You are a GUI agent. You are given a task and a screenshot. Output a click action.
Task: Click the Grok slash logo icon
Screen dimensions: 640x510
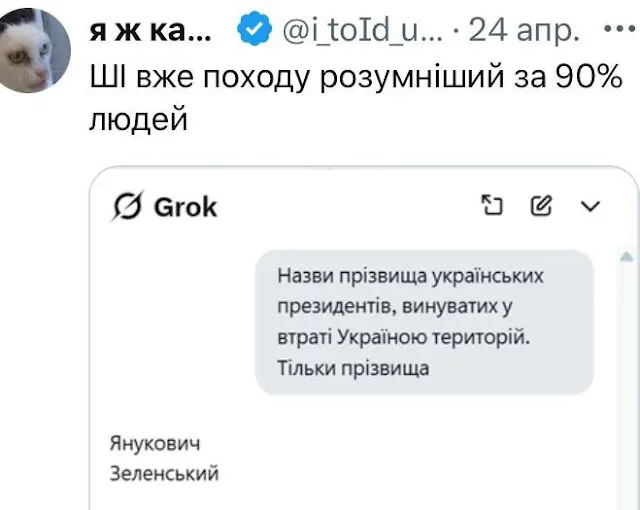pyautogui.click(x=128, y=207)
